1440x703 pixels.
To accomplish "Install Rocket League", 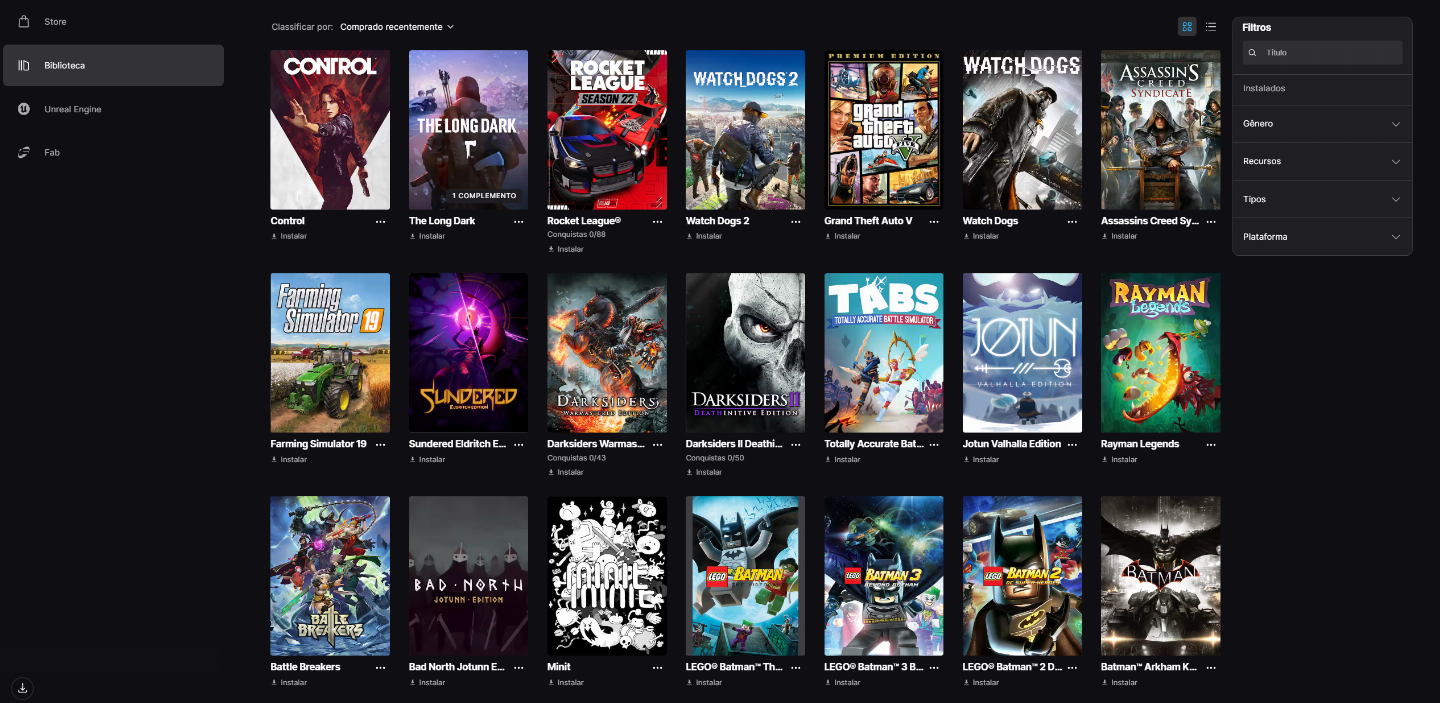I will (x=566, y=249).
